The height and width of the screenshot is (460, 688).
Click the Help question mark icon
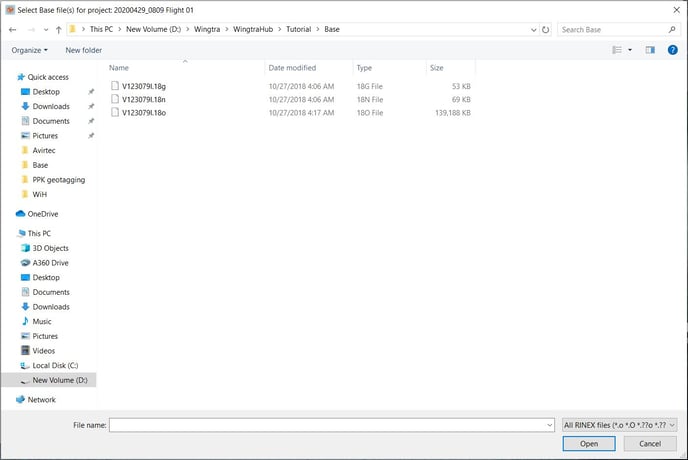tap(672, 49)
